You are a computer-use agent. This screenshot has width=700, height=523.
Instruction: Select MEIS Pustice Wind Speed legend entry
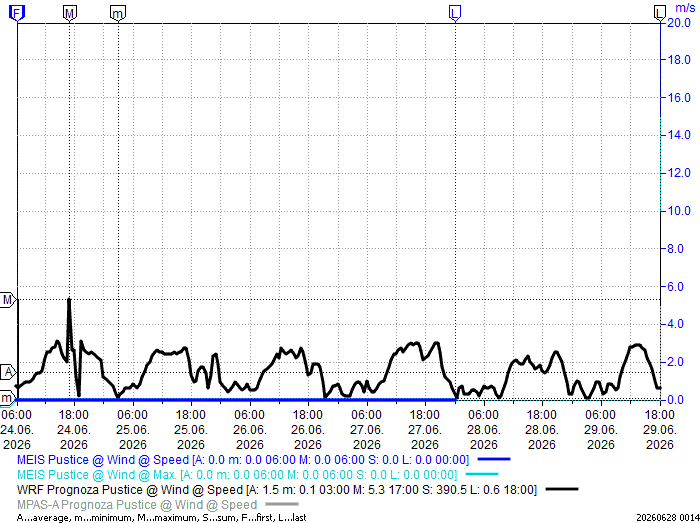[x=243, y=460]
